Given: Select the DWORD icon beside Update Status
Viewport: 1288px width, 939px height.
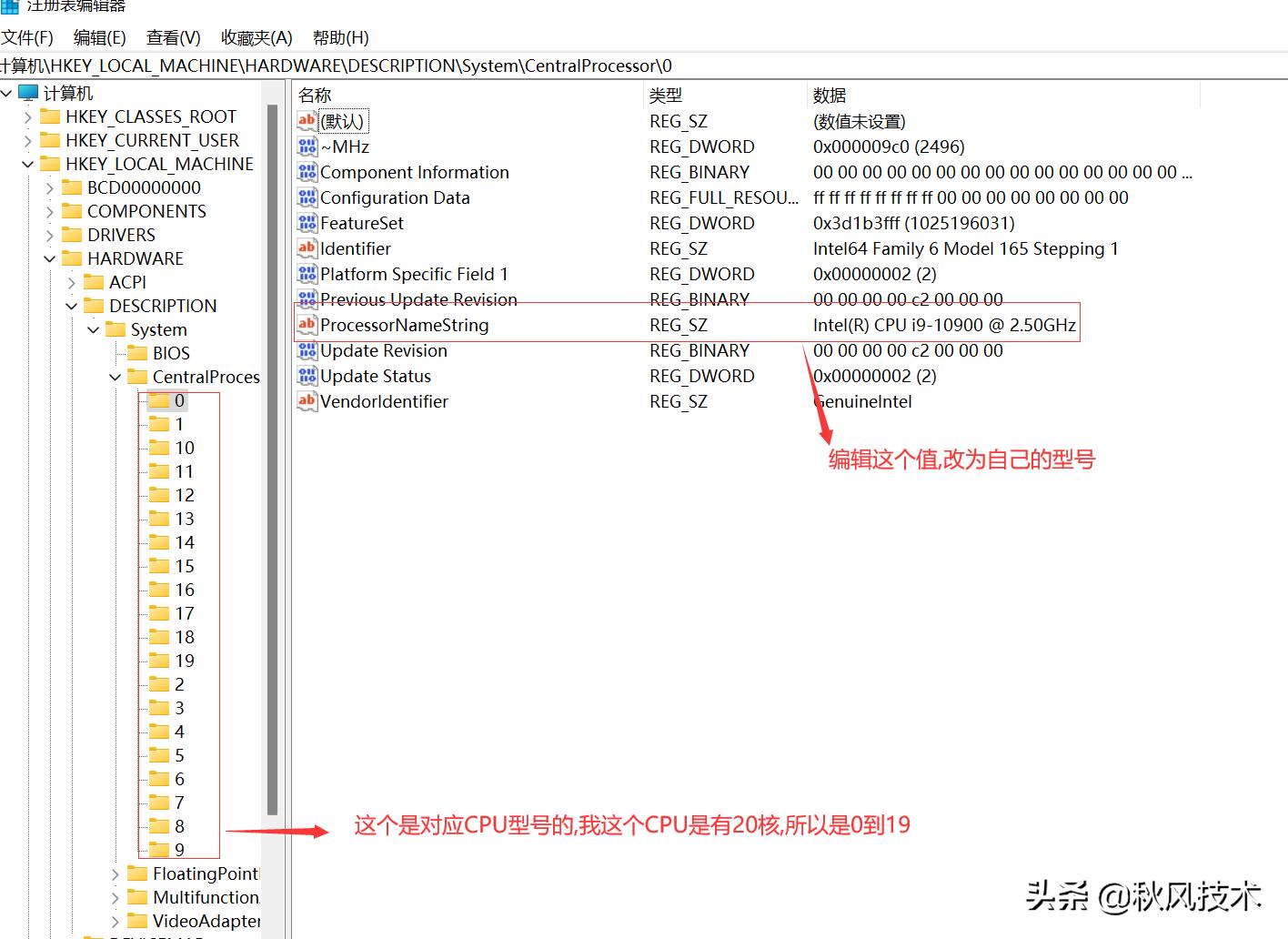Looking at the screenshot, I should coord(307,375).
